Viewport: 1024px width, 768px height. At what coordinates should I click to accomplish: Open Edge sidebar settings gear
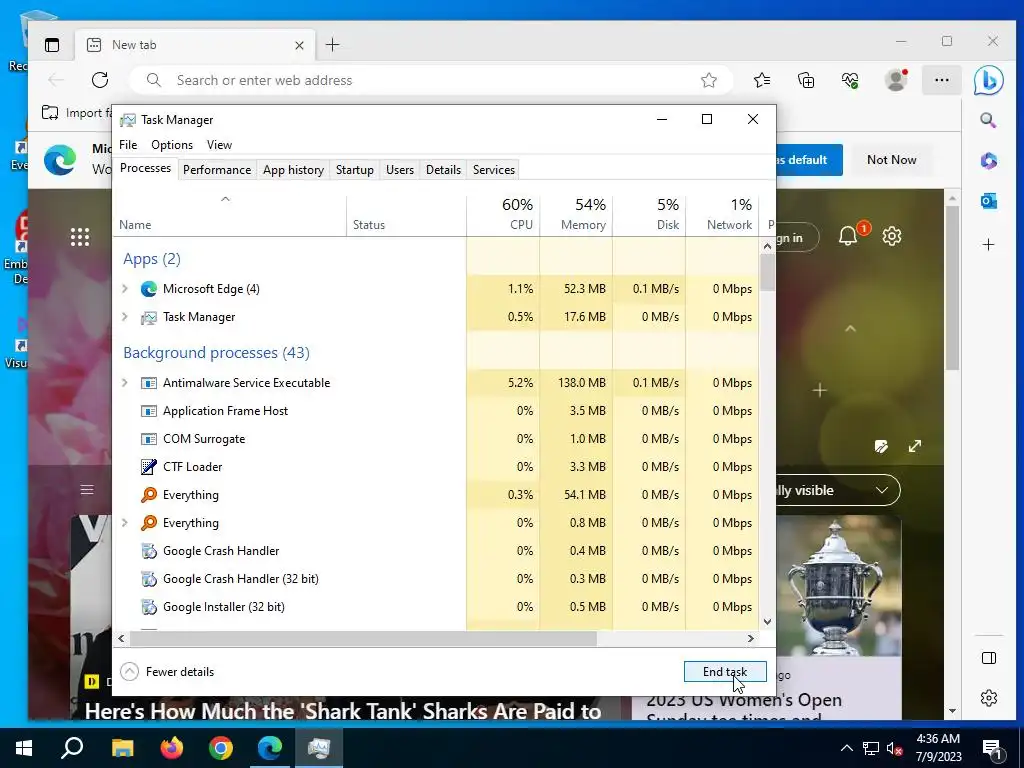click(989, 697)
